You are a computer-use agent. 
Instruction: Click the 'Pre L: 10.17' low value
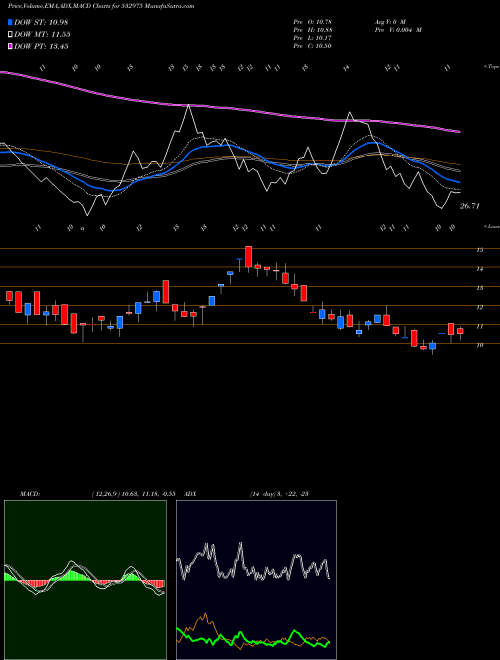(313, 37)
